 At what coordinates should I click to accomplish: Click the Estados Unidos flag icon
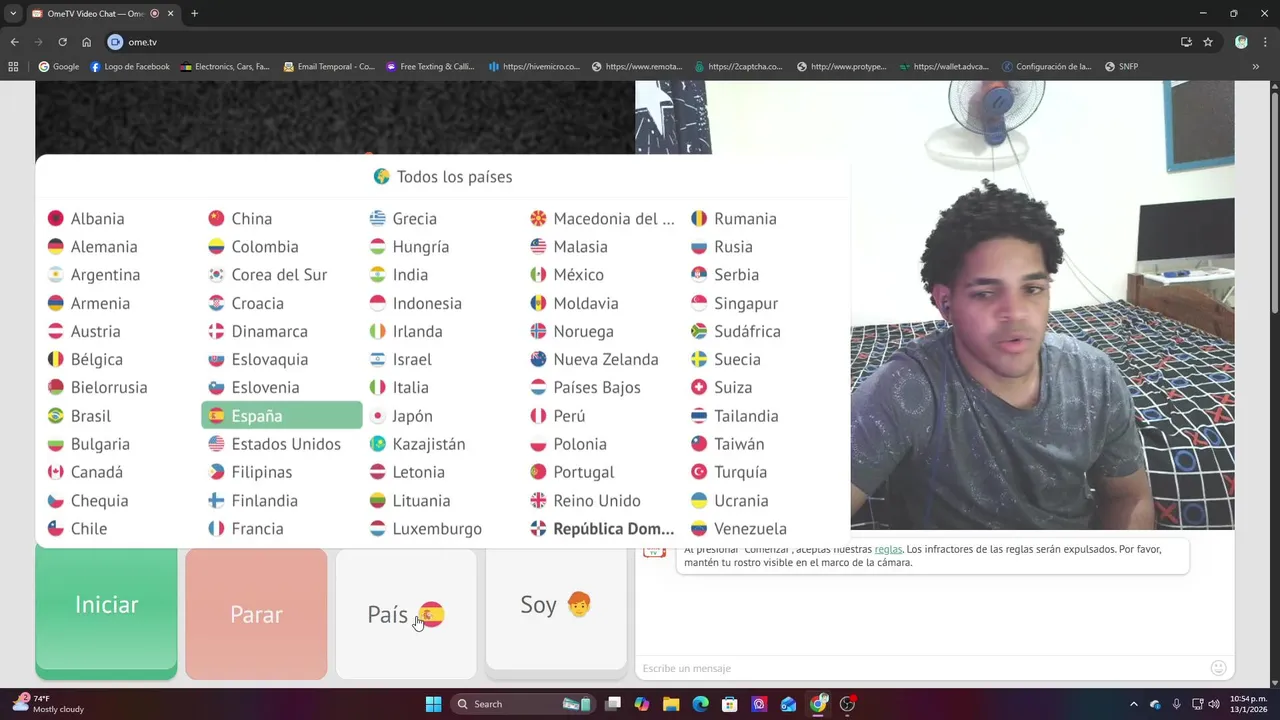point(216,444)
